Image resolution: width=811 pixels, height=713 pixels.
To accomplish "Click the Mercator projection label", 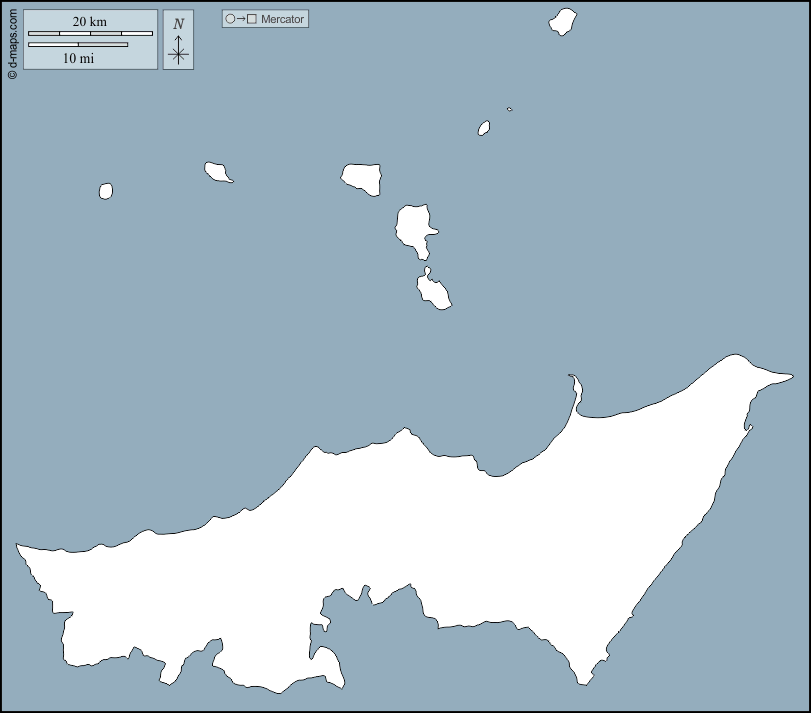I will tap(283, 19).
